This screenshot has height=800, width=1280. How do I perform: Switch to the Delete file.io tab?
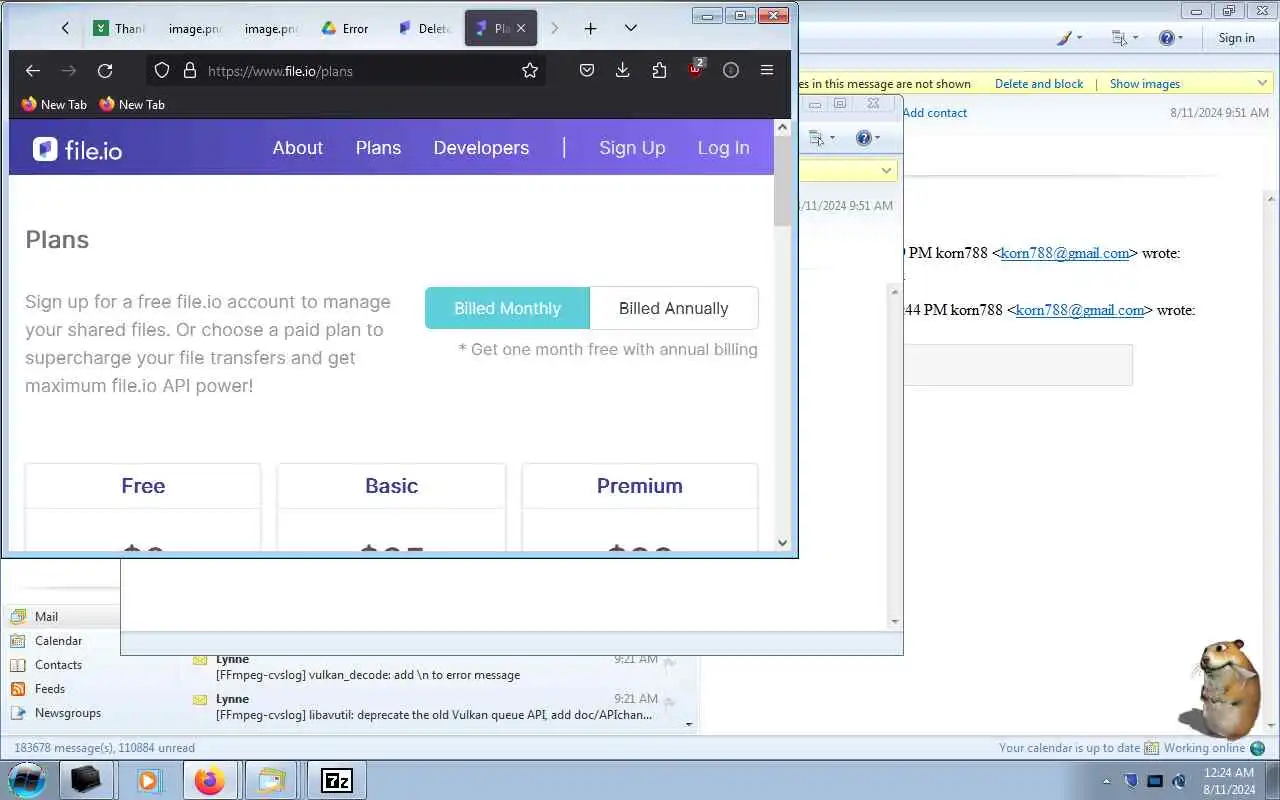pos(424,28)
